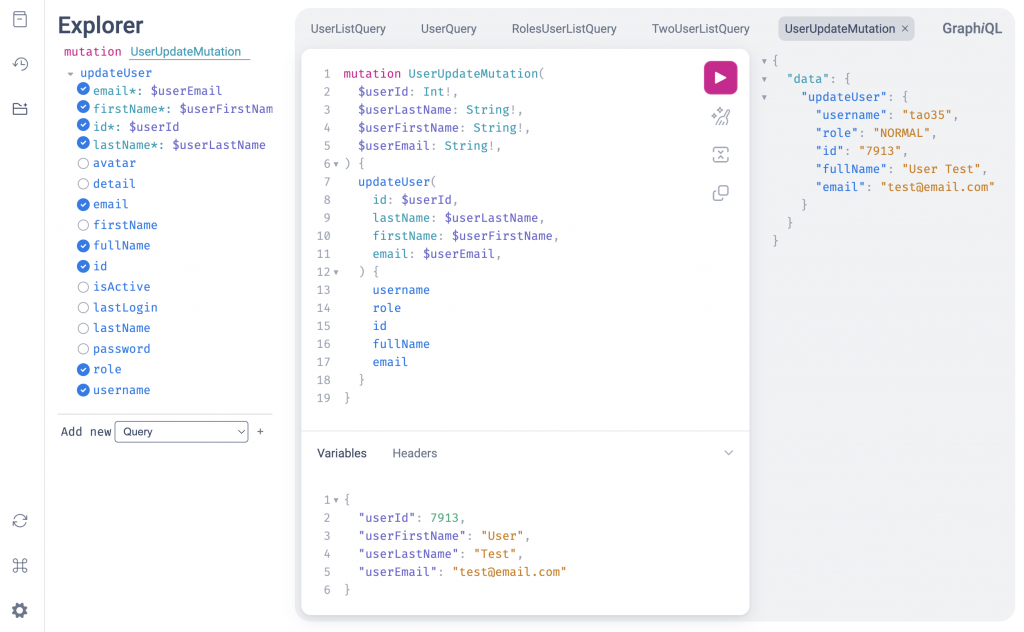This screenshot has height=632, width=1024.
Task: Click the Explorer panel heading
Action: coord(101,25)
